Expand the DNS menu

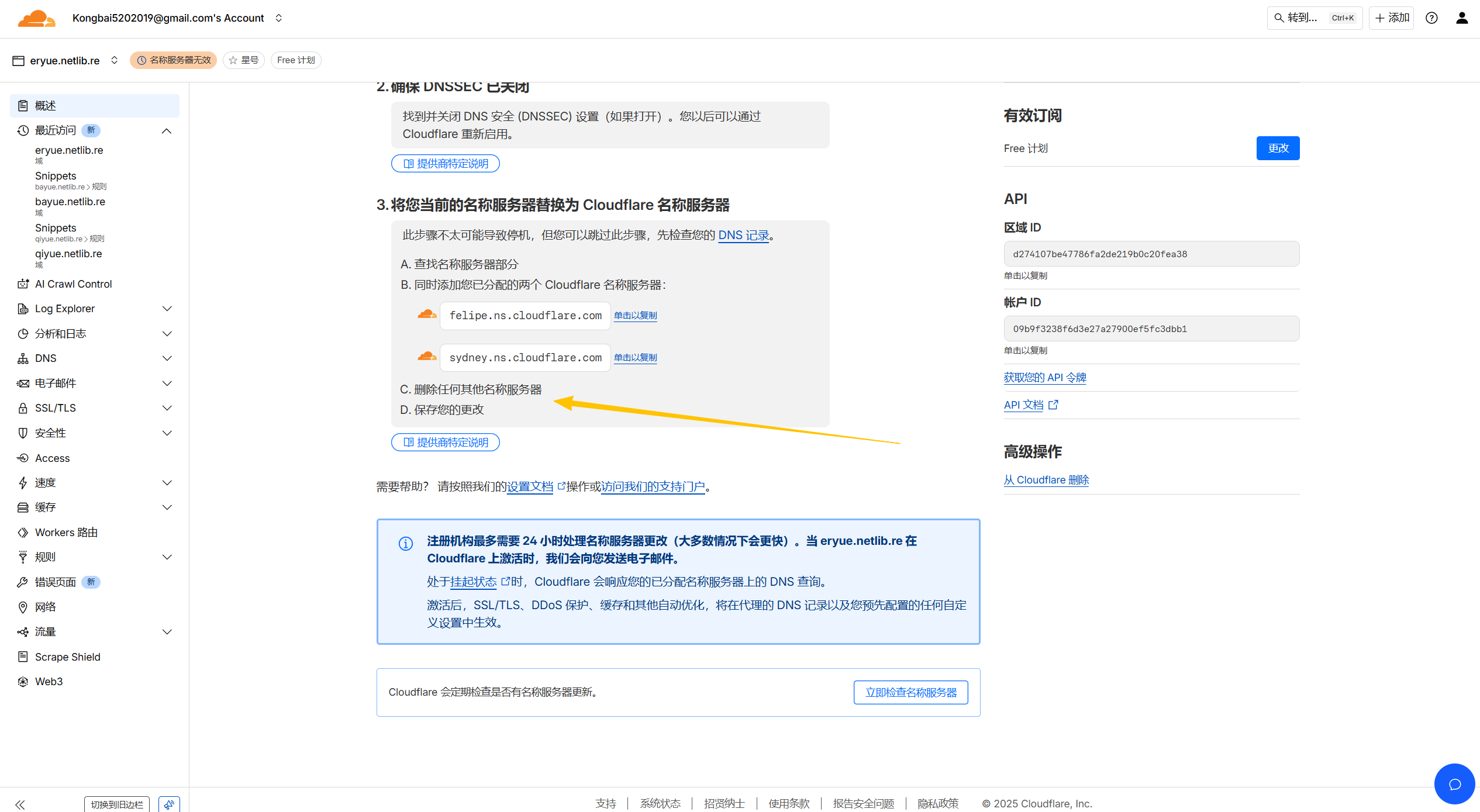[x=167, y=358]
